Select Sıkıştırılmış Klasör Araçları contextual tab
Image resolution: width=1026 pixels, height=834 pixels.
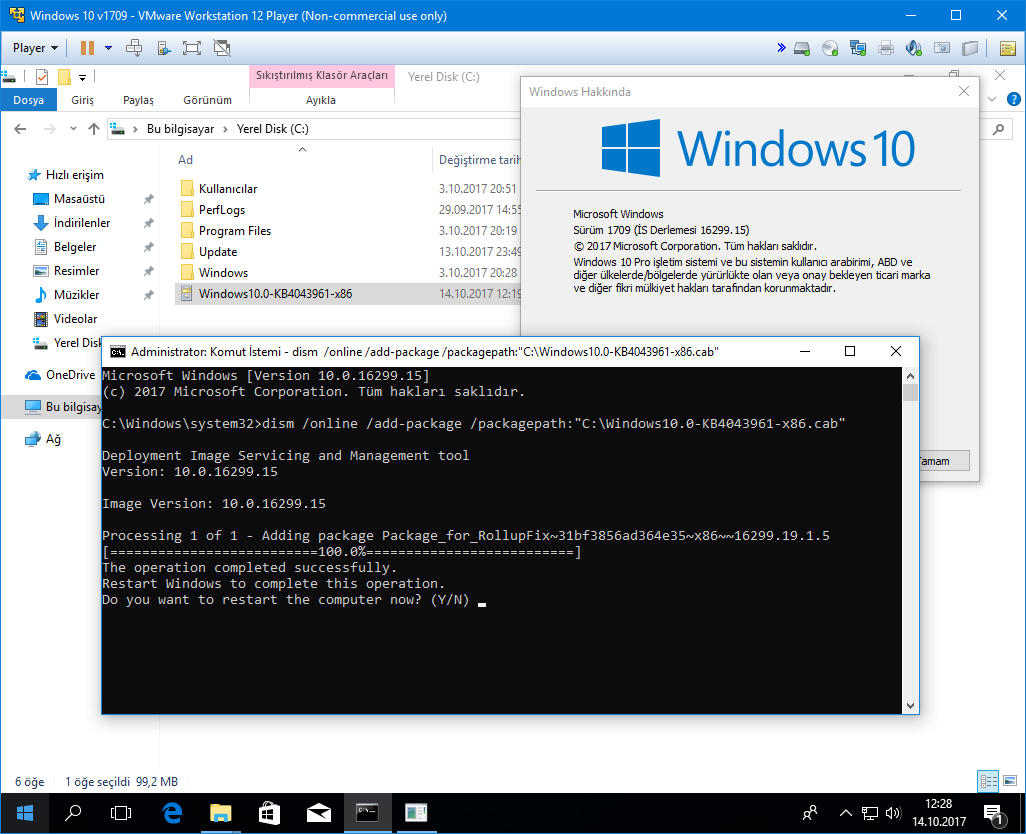pyautogui.click(x=321, y=76)
